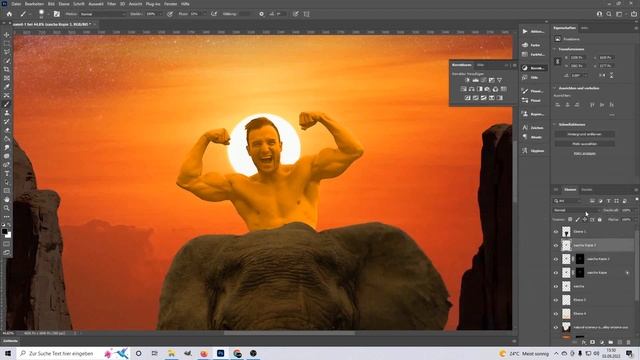Switch to the Ebenen panel tab
Screen dimensions: 640x360
pyautogui.click(x=570, y=189)
